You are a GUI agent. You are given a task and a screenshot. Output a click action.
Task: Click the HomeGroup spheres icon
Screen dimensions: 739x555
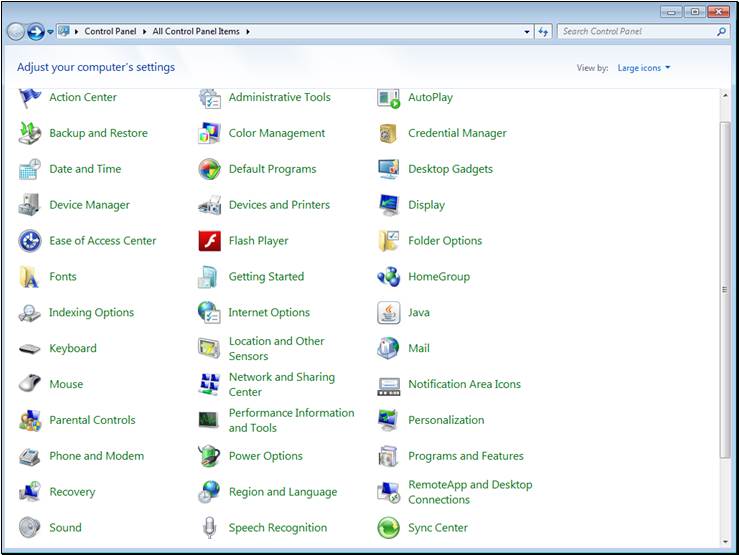tap(389, 277)
